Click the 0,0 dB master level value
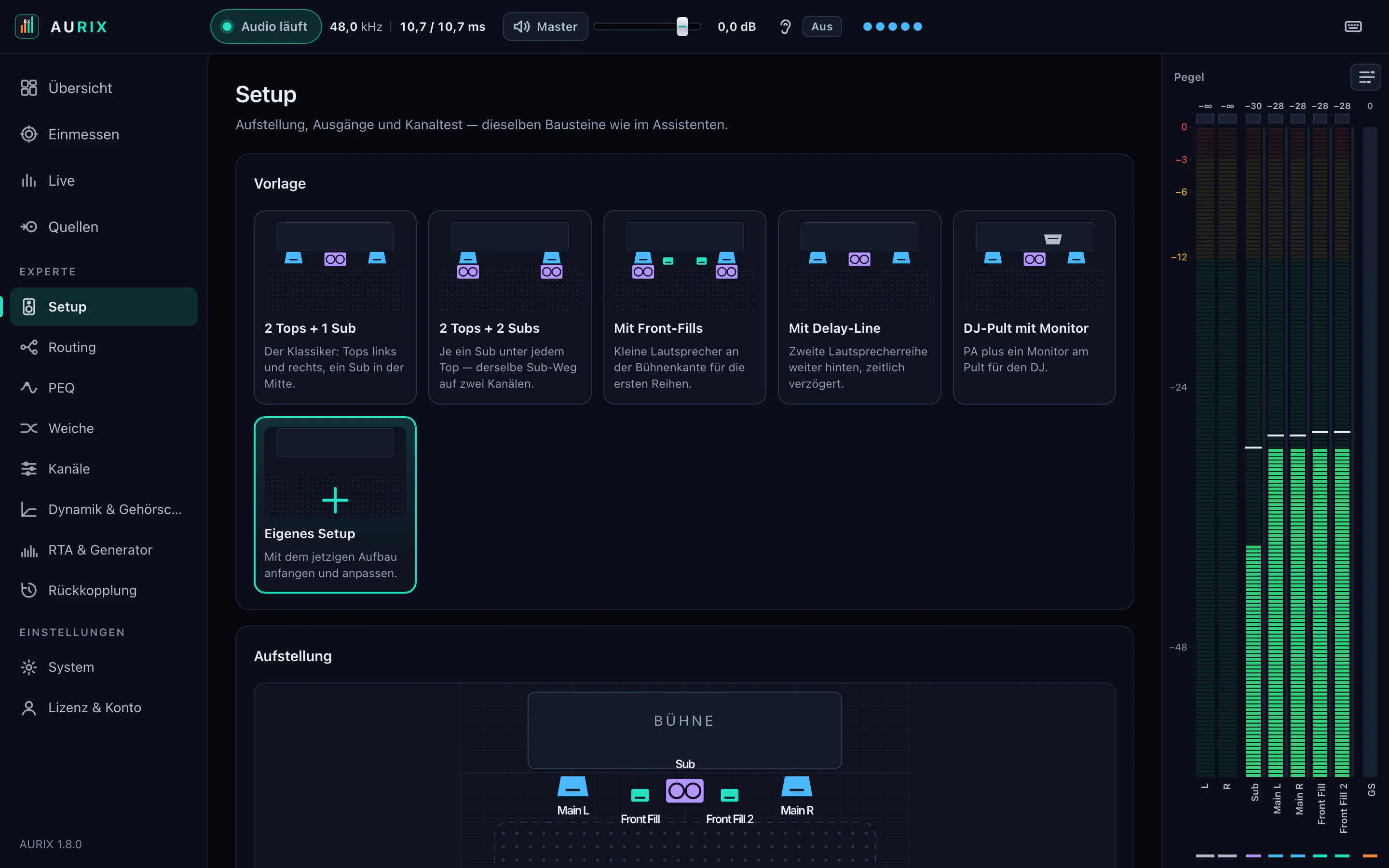1389x868 pixels. (x=736, y=27)
